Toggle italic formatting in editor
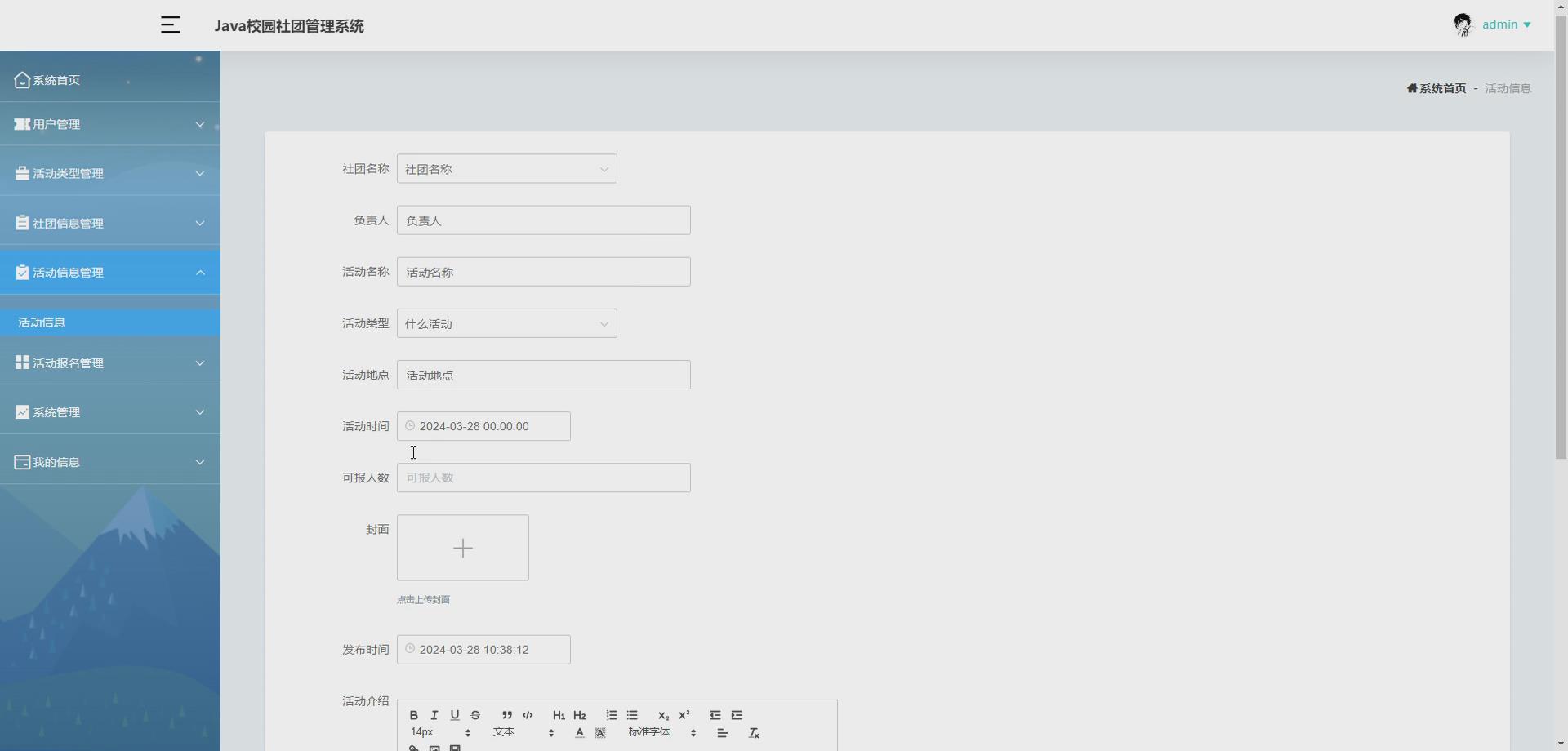Viewport: 1568px width, 751px height. pyautogui.click(x=434, y=715)
